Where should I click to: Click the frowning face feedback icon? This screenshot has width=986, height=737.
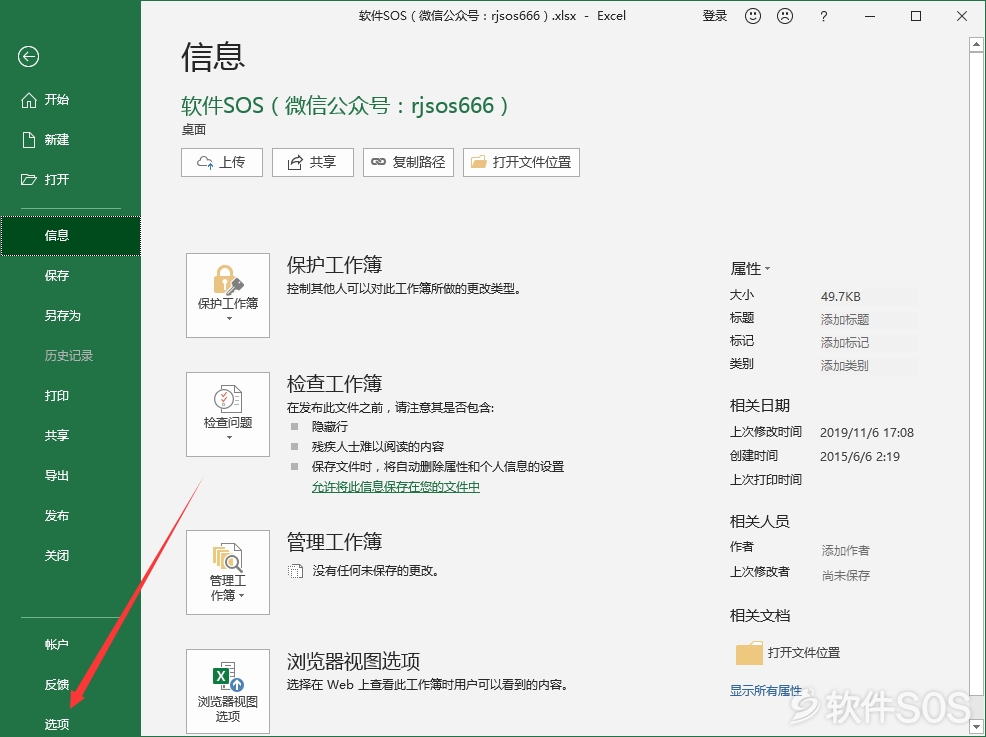tap(785, 16)
